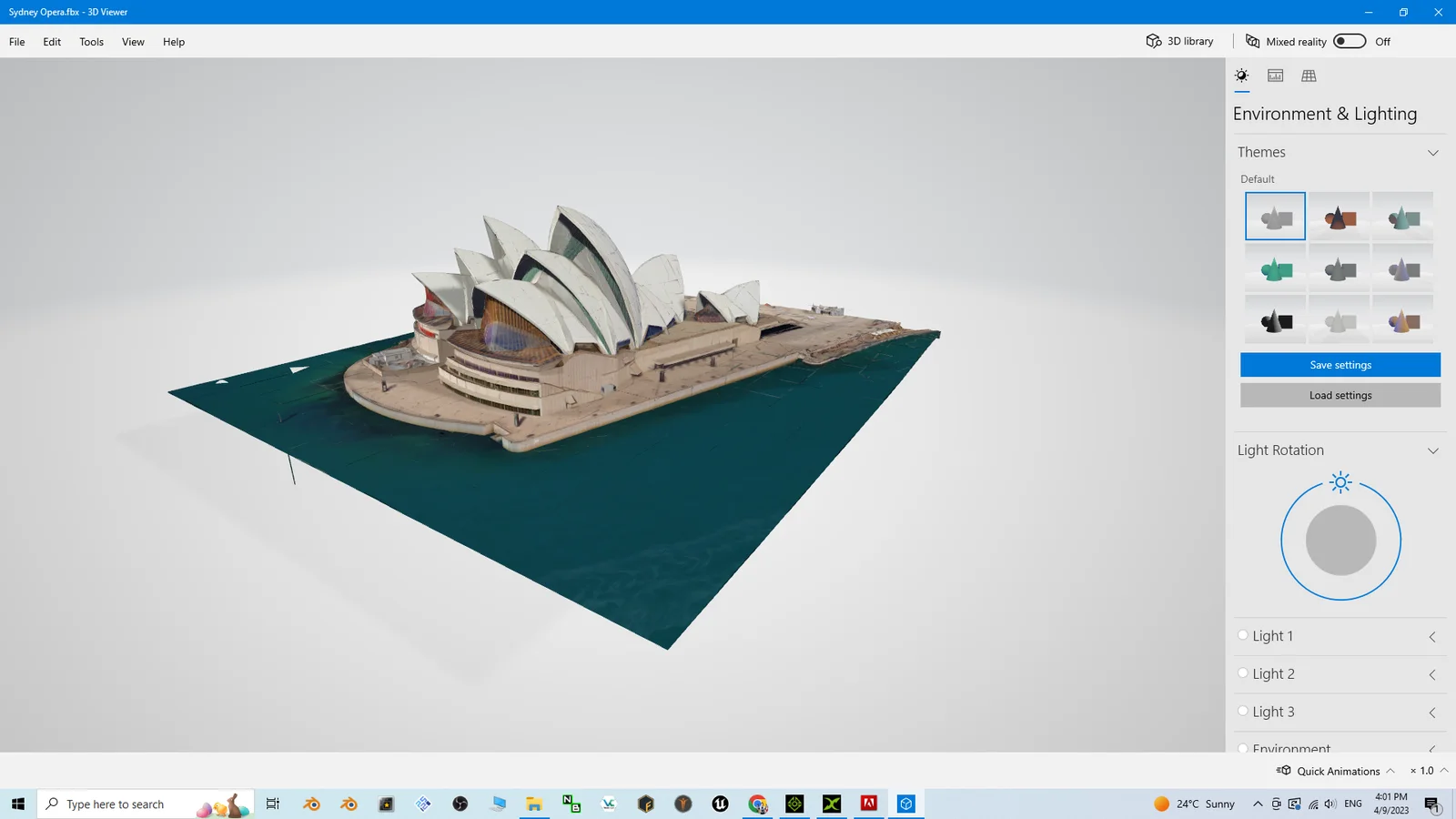Enable Light 1

pyautogui.click(x=1243, y=634)
